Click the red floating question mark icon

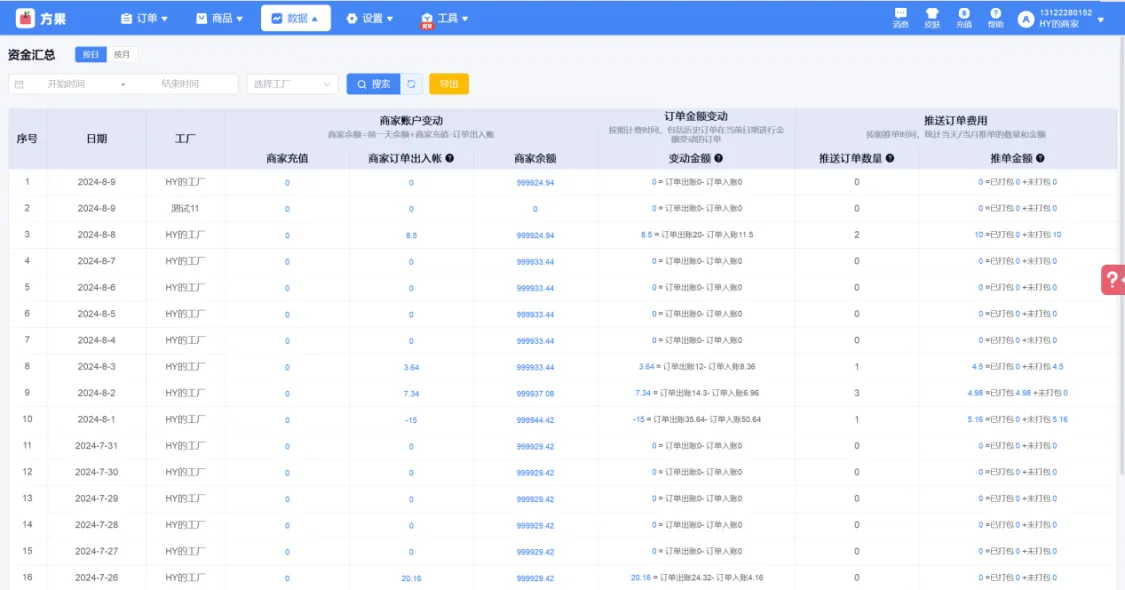(1112, 280)
